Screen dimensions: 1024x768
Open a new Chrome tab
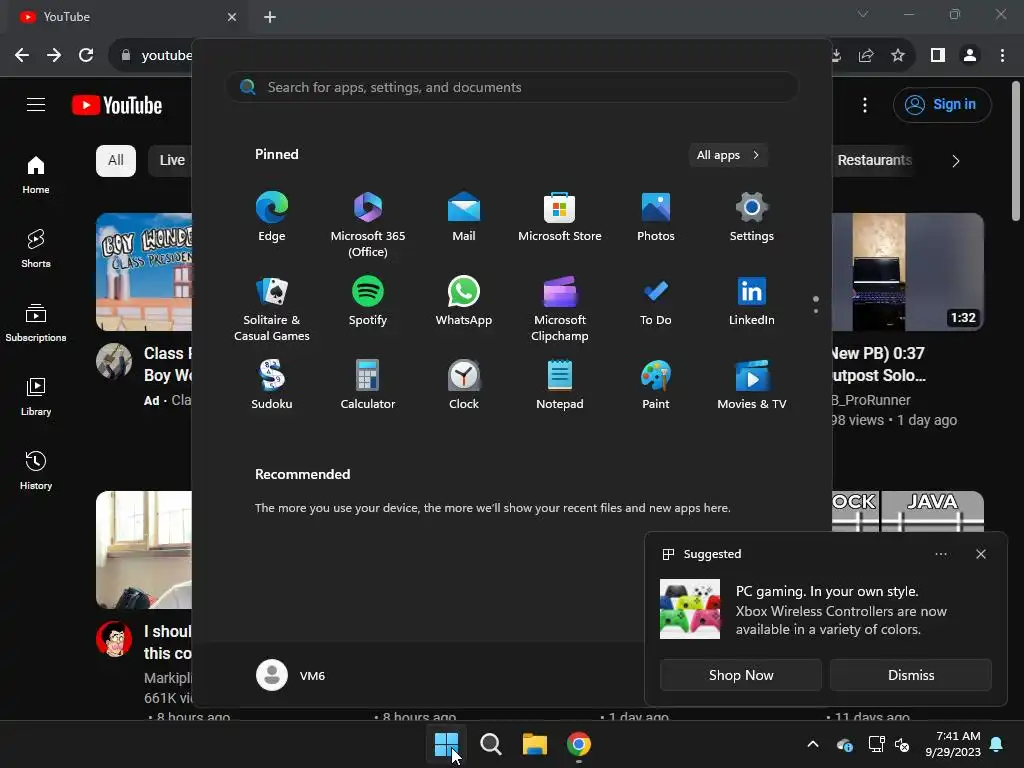(x=270, y=17)
